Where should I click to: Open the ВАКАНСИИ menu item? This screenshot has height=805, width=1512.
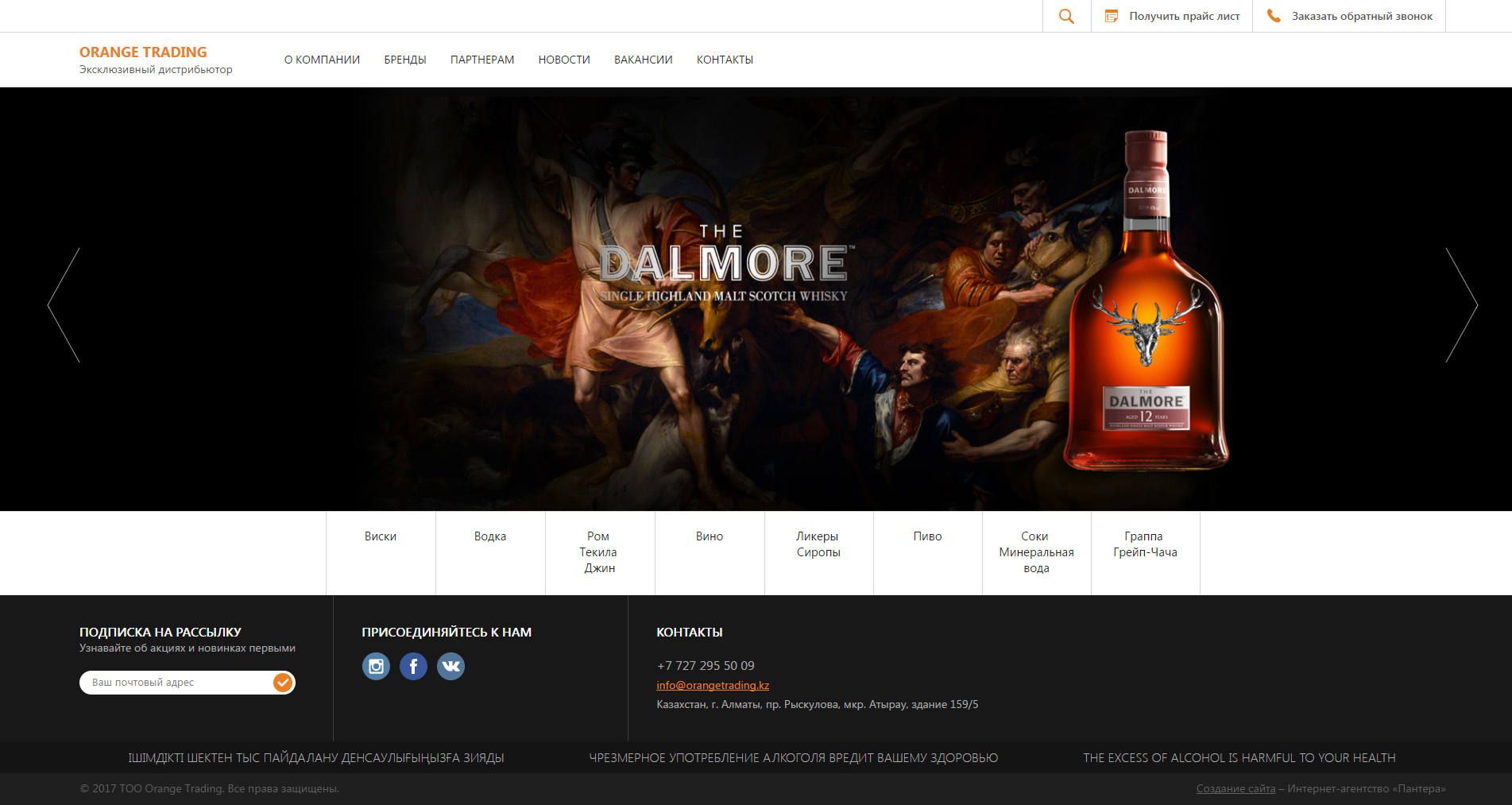coord(644,60)
